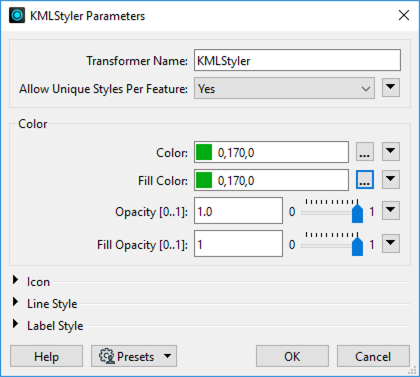Click the arrow menu beside Fill Color field
The image size is (420, 377).
pos(391,180)
